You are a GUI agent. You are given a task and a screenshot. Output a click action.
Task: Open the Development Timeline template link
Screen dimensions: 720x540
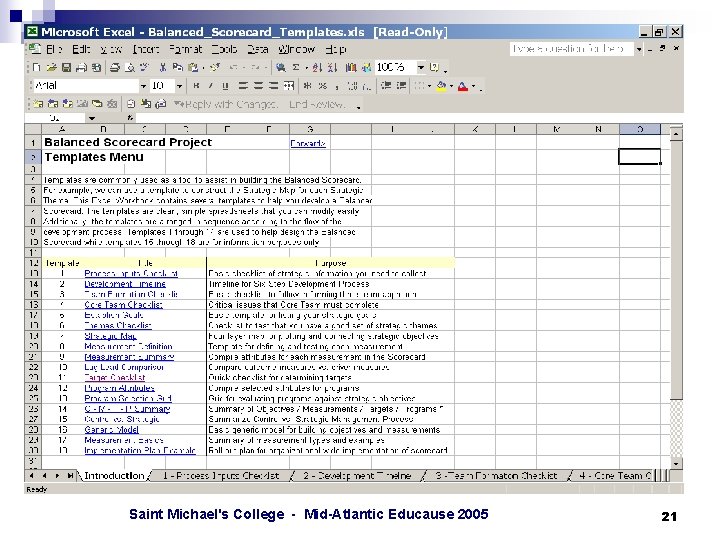[125, 284]
